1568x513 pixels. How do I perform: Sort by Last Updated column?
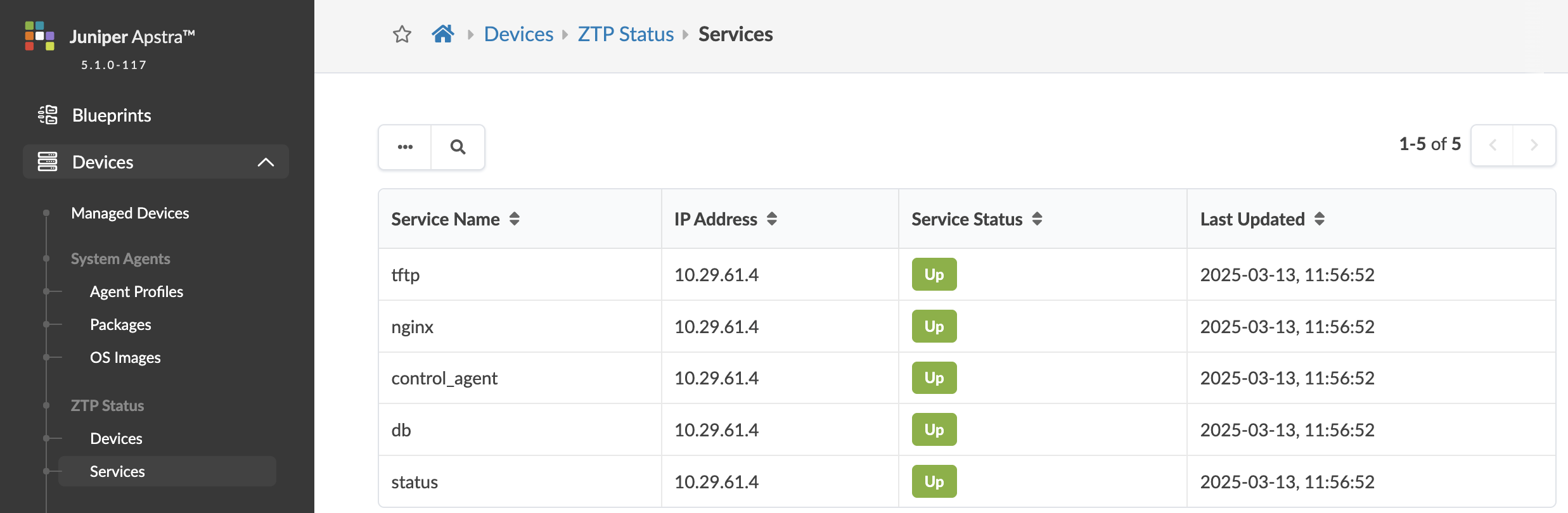[1319, 219]
